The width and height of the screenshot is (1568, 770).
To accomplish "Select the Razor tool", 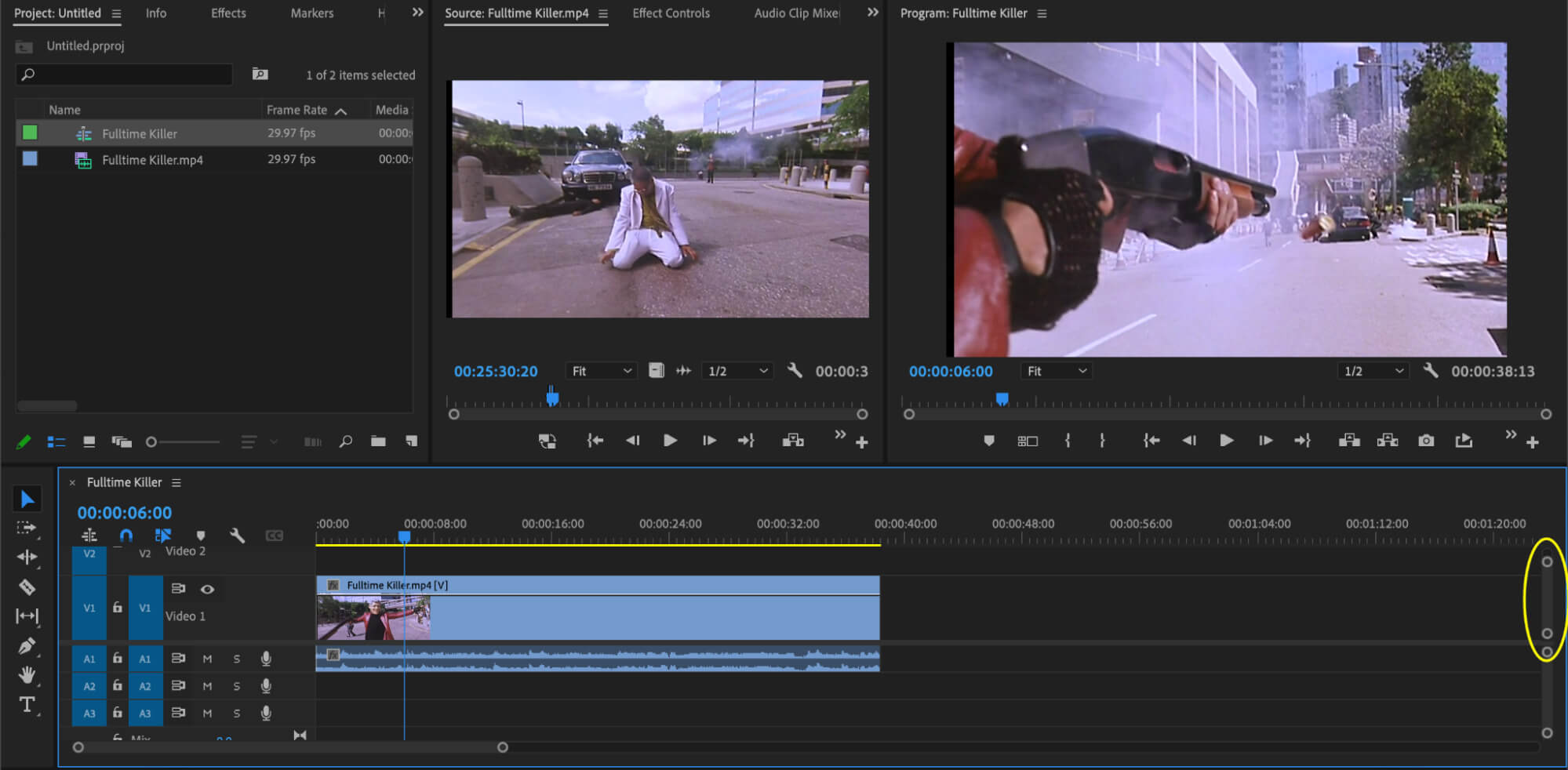I will [x=27, y=587].
